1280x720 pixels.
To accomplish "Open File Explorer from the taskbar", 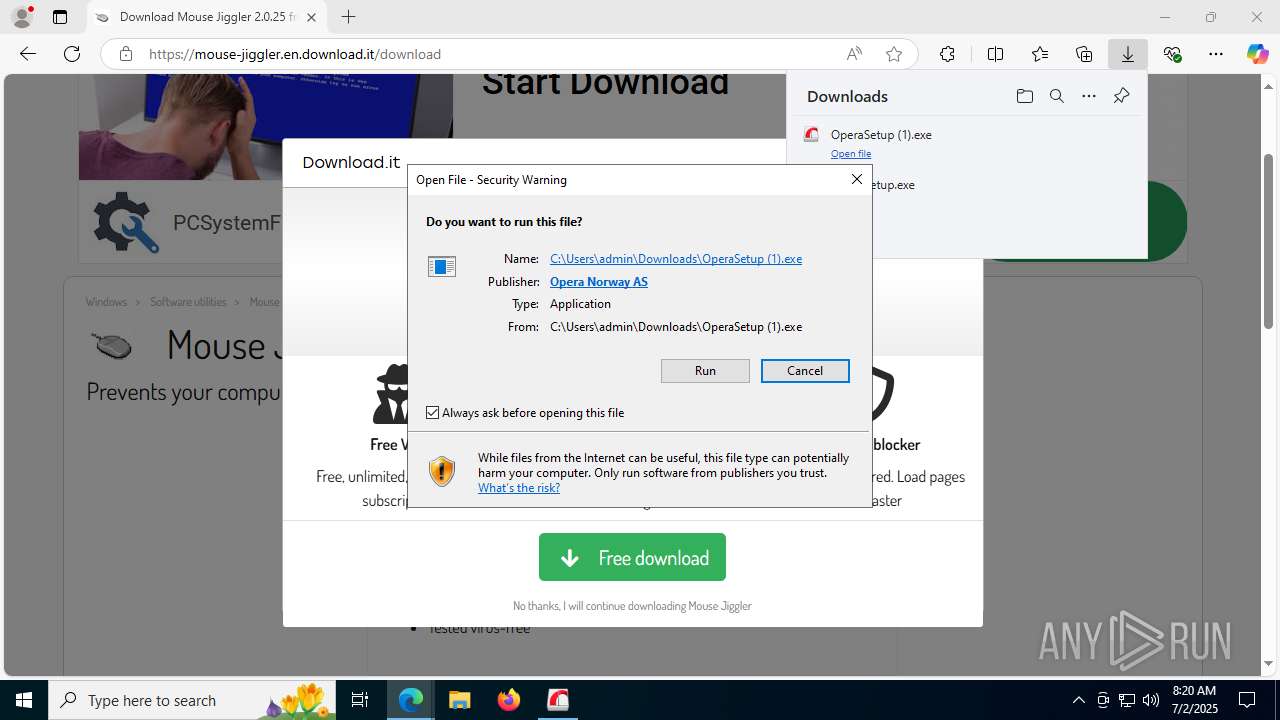I will click(459, 700).
